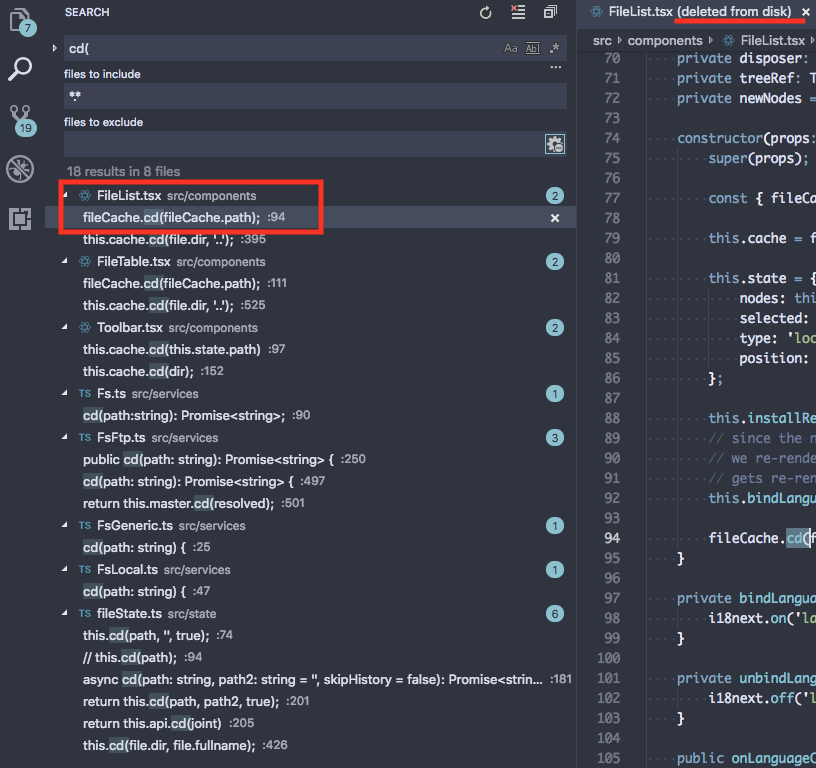Viewport: 816px width, 768px height.
Task: Open result cd(path:string): Promise<string>; :90
Action: pyautogui.click(x=311, y=415)
